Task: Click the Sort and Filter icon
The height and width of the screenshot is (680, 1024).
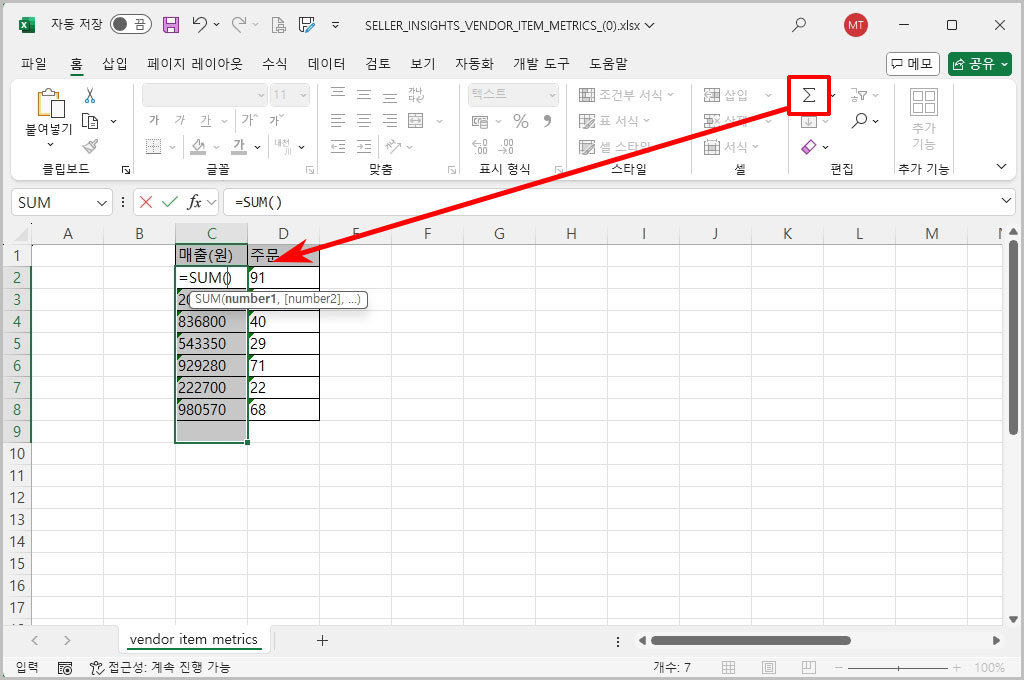Action: [859, 95]
